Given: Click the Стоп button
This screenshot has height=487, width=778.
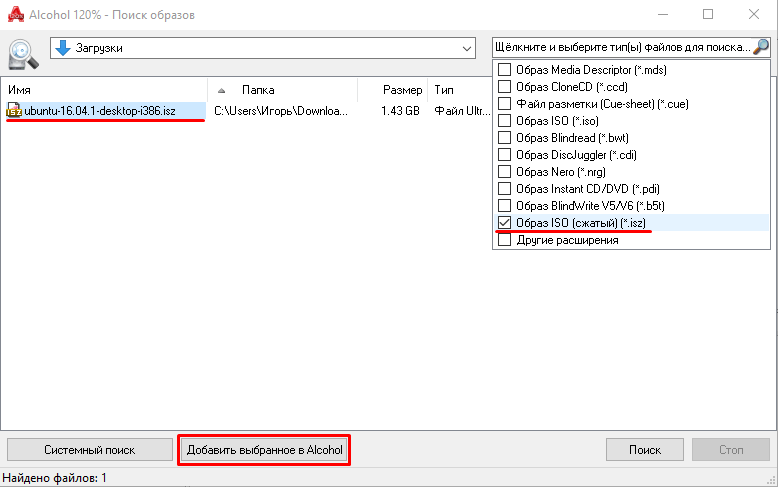Looking at the screenshot, I should coord(731,450).
